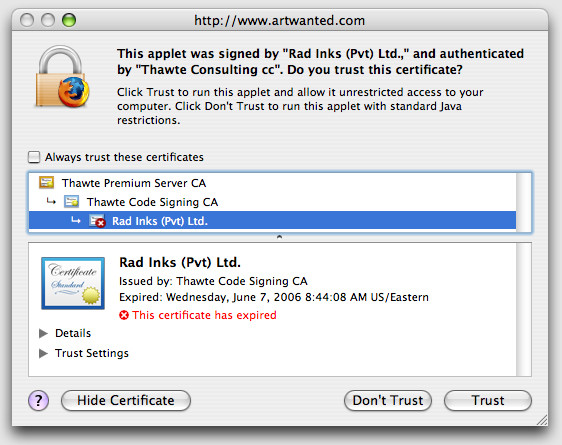Click the Thawte Premium Server CA certificate icon
Image resolution: width=562 pixels, height=445 pixels.
pyautogui.click(x=47, y=183)
